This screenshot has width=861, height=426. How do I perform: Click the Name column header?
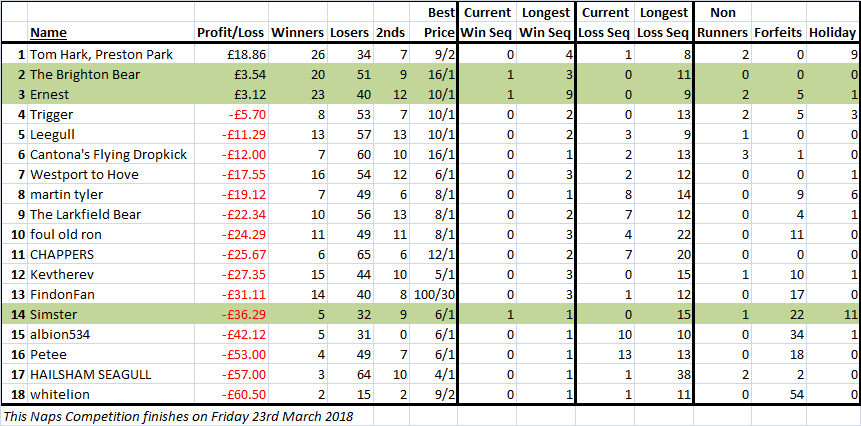click(x=48, y=33)
